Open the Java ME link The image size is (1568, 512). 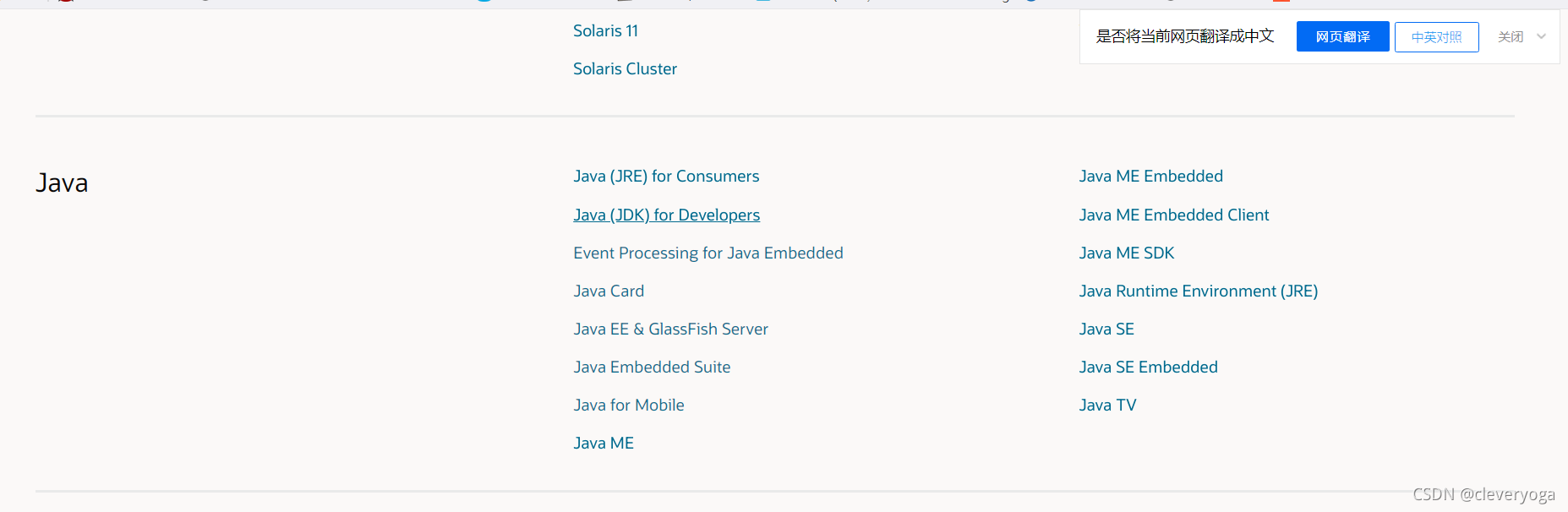[x=604, y=444]
